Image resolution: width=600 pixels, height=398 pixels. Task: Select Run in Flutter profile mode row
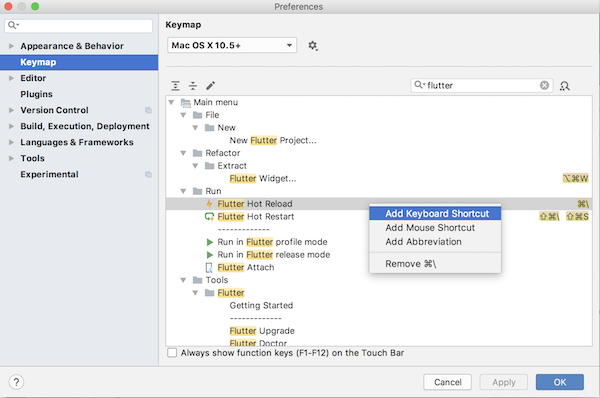tap(379, 242)
